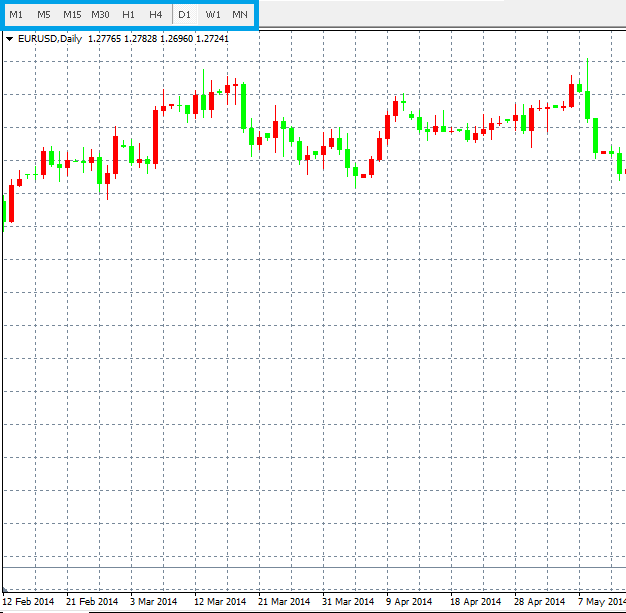Toggle the active D1 daily timeframe
The image size is (626, 613).
pos(184,15)
